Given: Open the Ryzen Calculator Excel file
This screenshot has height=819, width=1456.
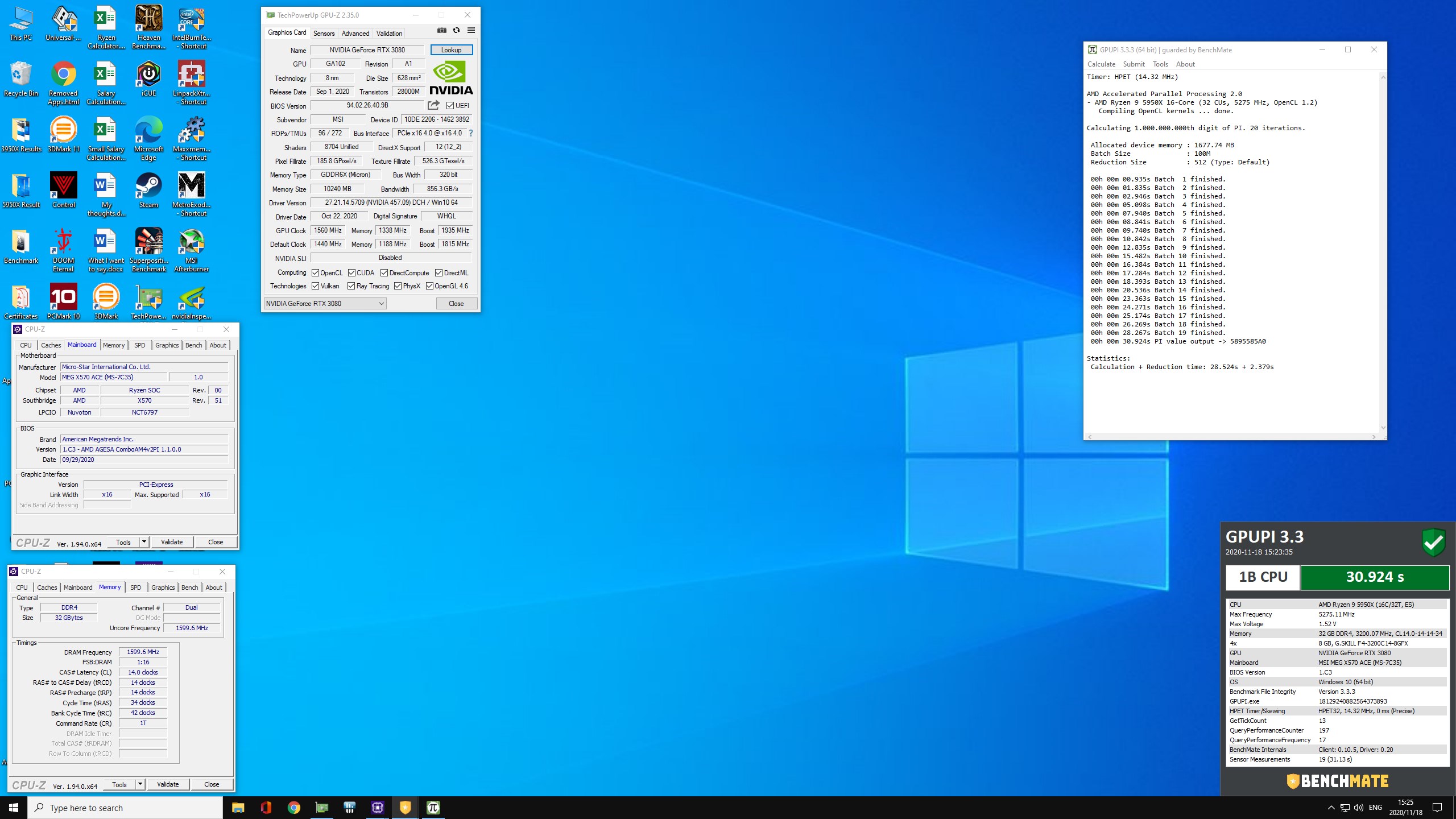Looking at the screenshot, I should pyautogui.click(x=106, y=27).
